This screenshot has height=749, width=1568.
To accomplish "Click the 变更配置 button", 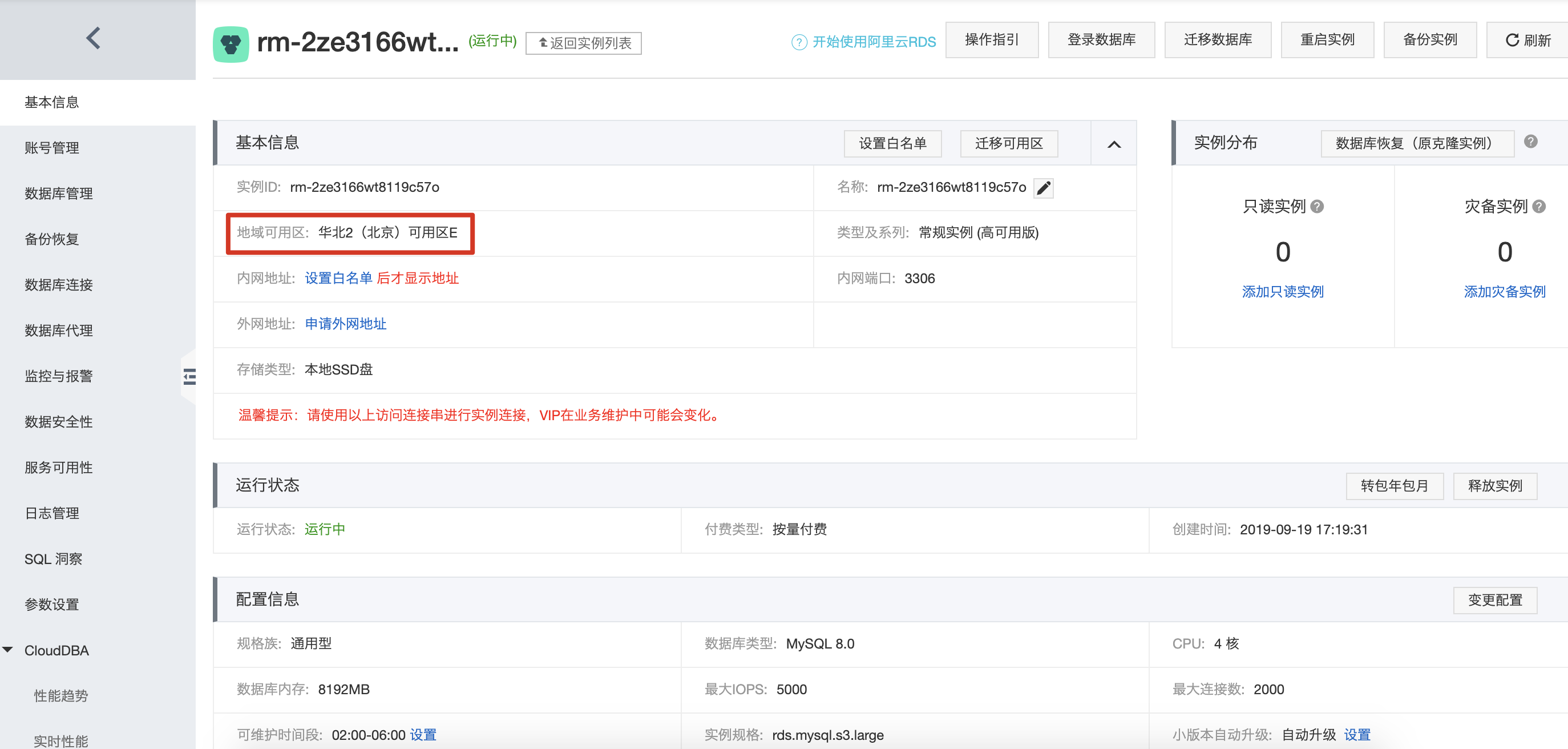I will [x=1495, y=601].
